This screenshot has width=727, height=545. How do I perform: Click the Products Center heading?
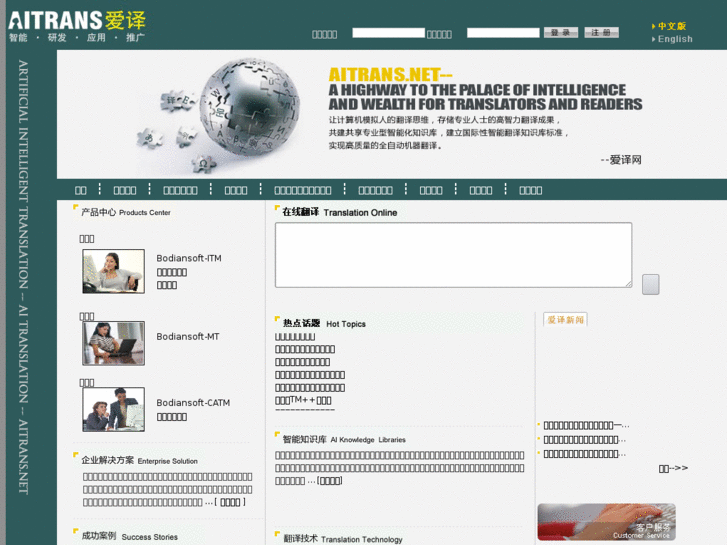coord(126,212)
